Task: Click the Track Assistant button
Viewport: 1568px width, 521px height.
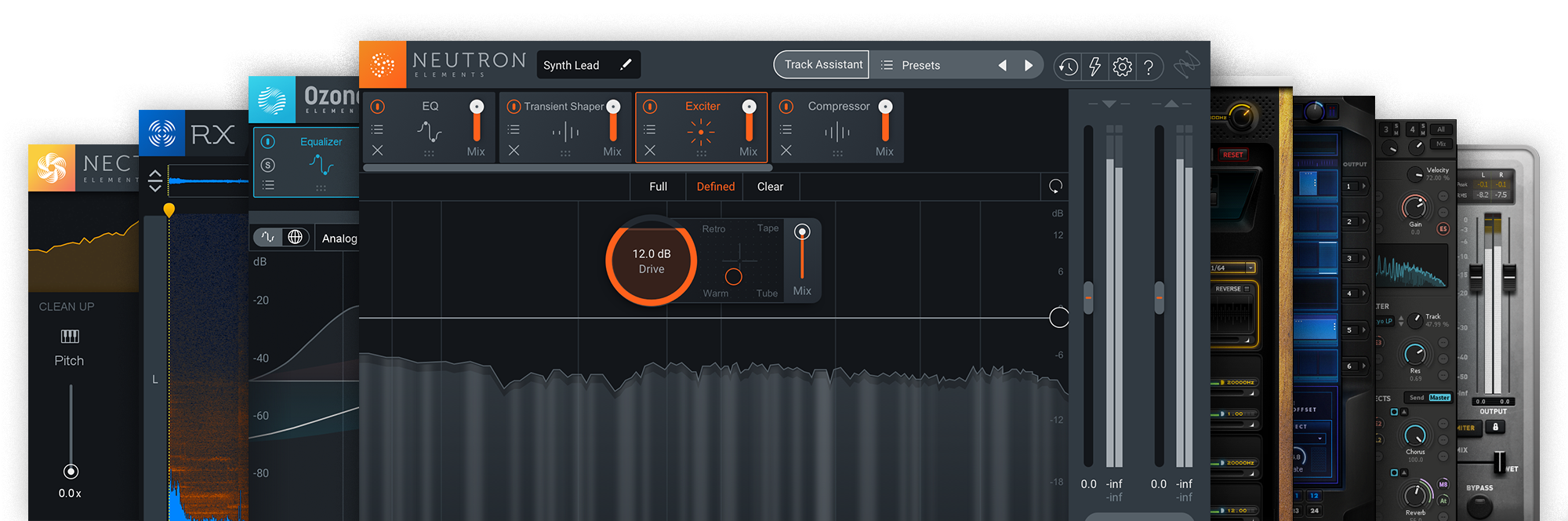Action: point(822,65)
